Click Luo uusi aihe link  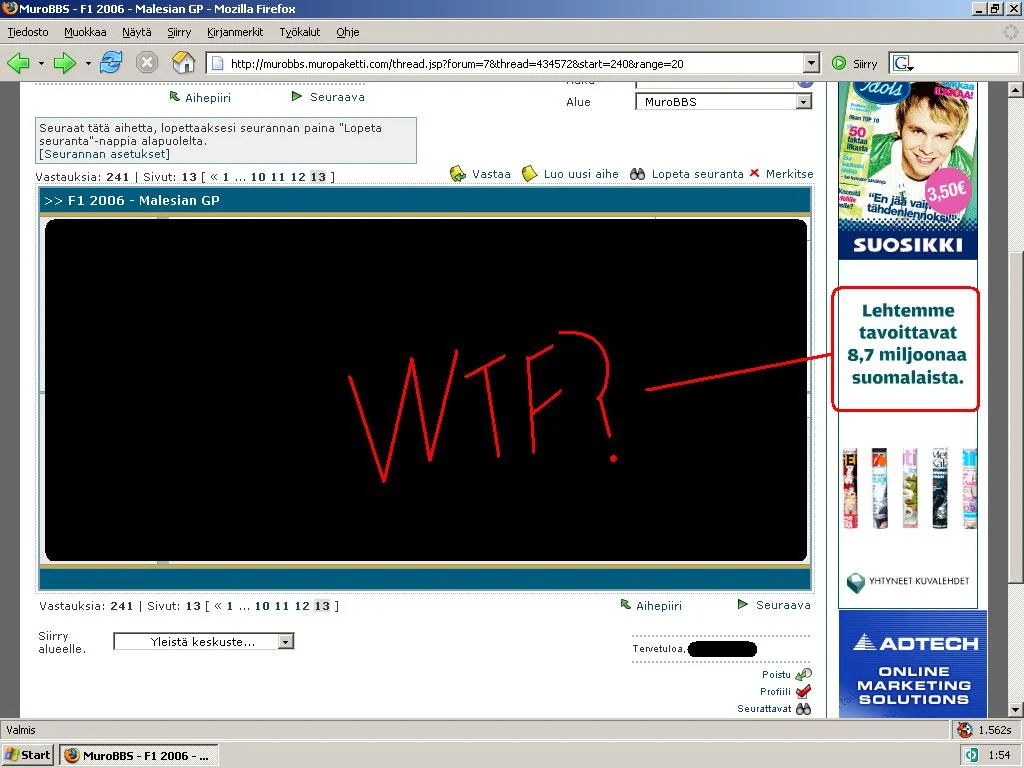tap(580, 174)
